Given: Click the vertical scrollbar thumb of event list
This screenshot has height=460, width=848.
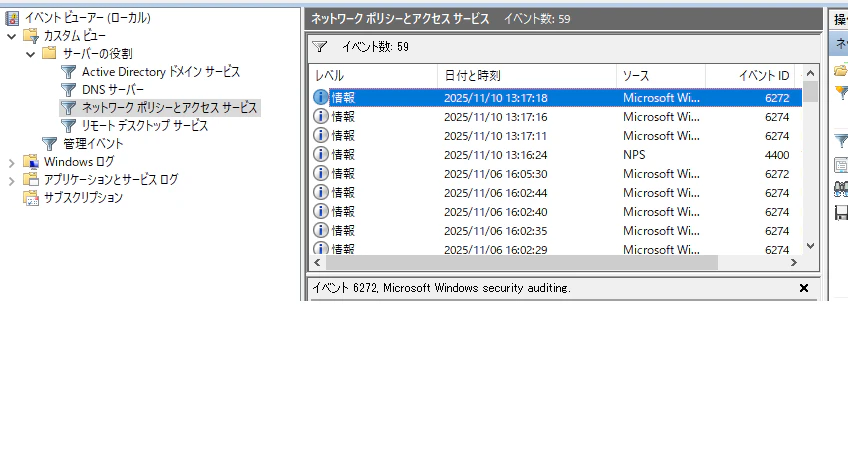Looking at the screenshot, I should point(810,91).
